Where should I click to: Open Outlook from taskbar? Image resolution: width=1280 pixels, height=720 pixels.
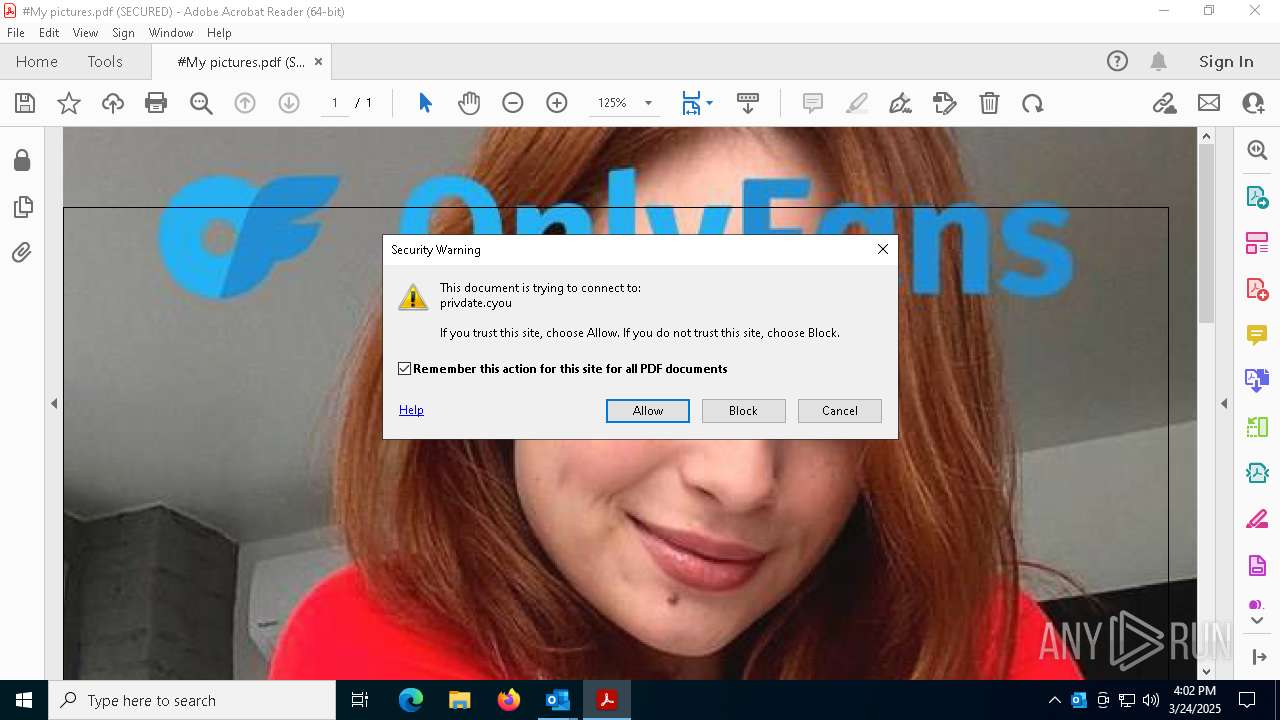point(557,700)
